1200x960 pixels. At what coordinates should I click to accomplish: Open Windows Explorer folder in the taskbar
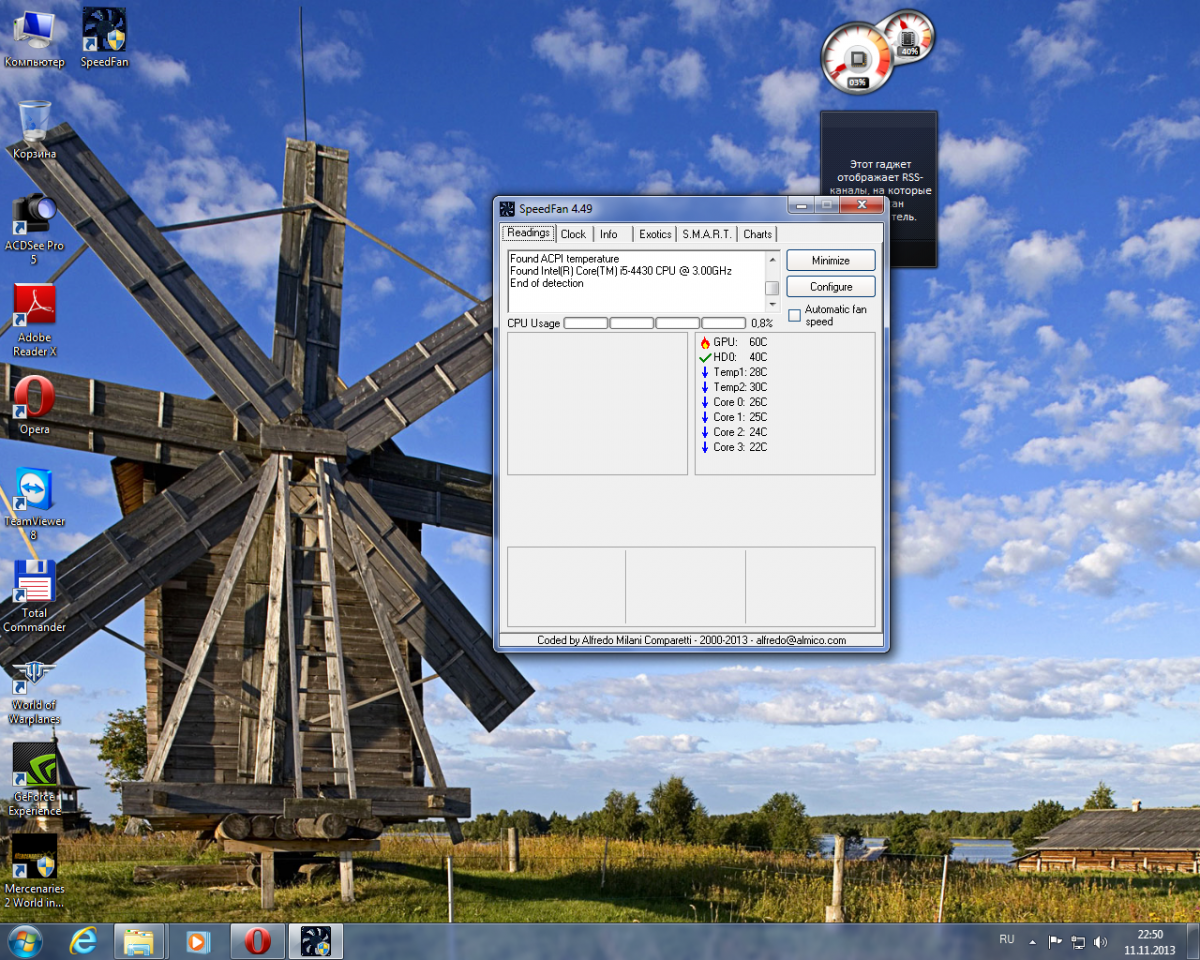tap(139, 941)
